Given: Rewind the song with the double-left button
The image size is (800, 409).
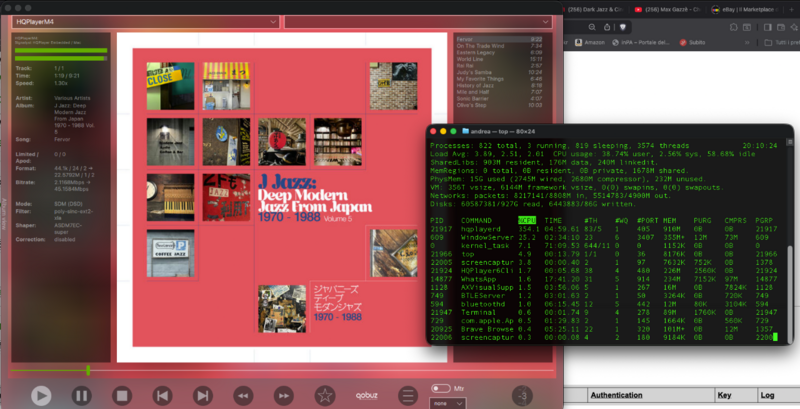Looking at the screenshot, I should pos(243,395).
